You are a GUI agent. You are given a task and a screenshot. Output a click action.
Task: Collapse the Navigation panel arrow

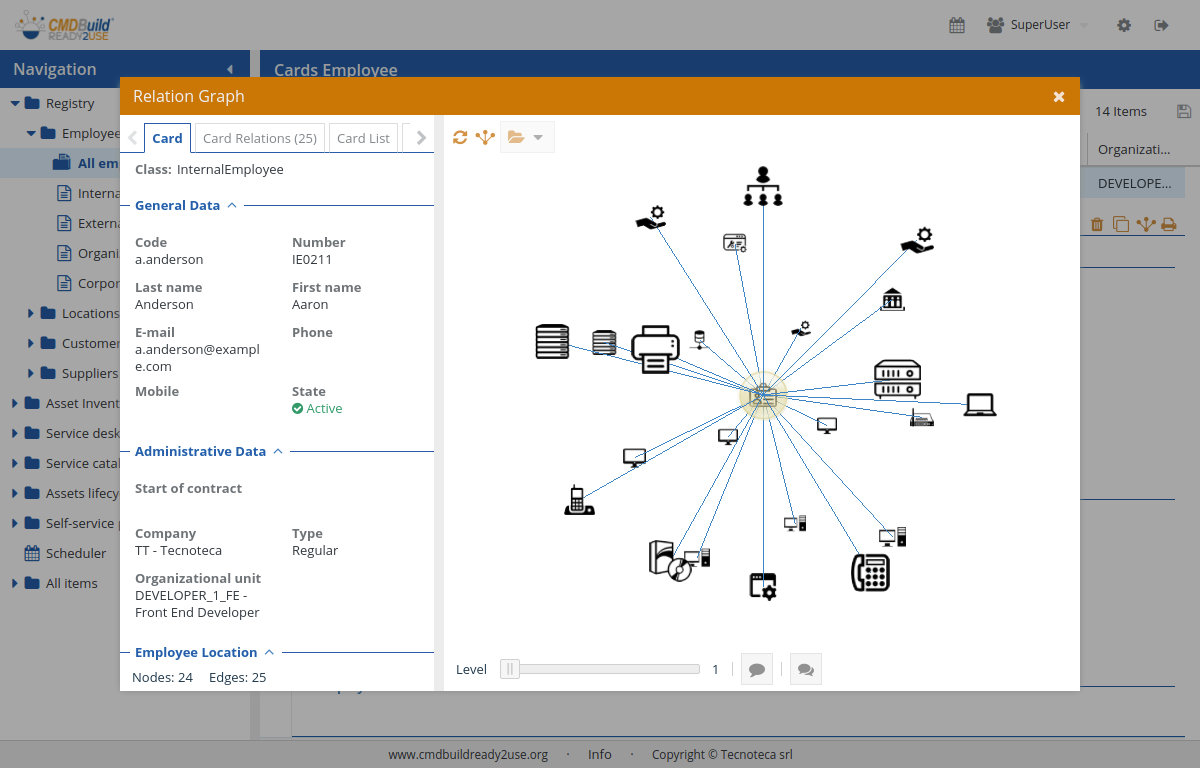pyautogui.click(x=230, y=69)
